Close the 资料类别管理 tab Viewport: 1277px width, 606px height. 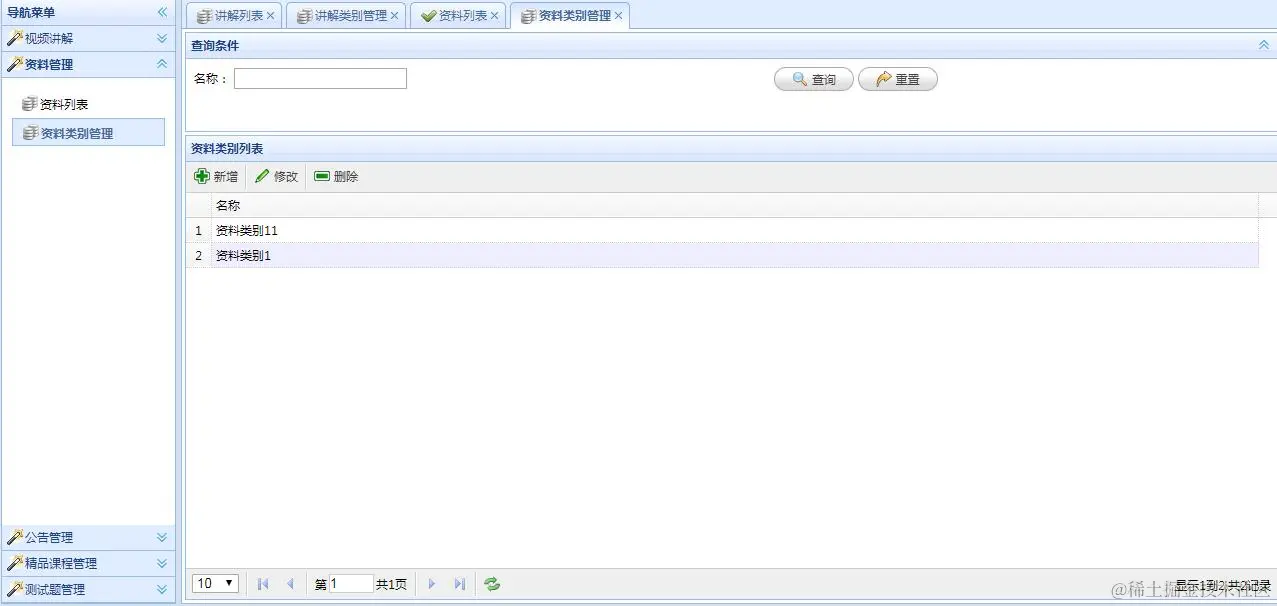(x=619, y=16)
